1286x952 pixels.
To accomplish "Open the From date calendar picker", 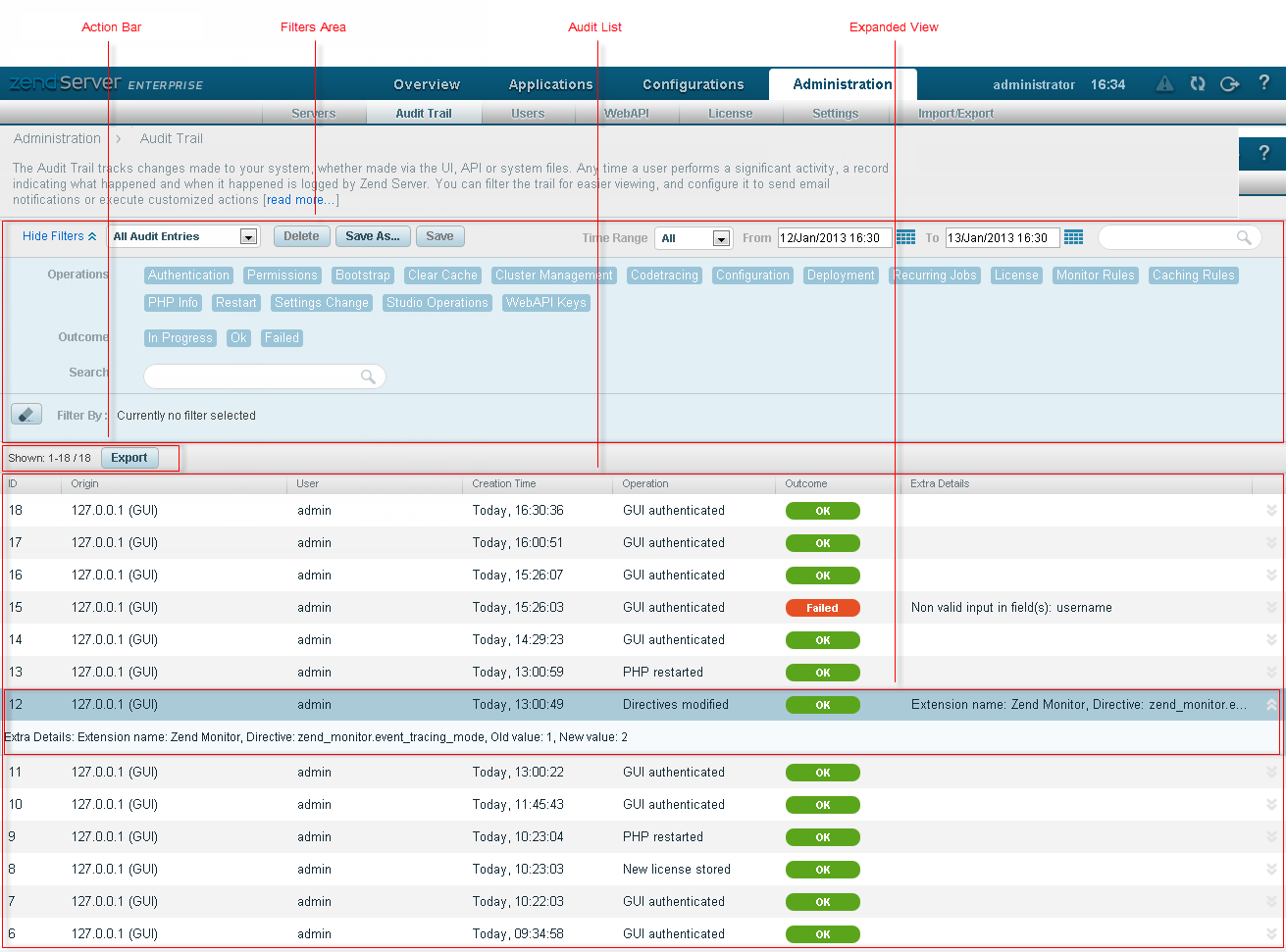I will click(905, 237).
